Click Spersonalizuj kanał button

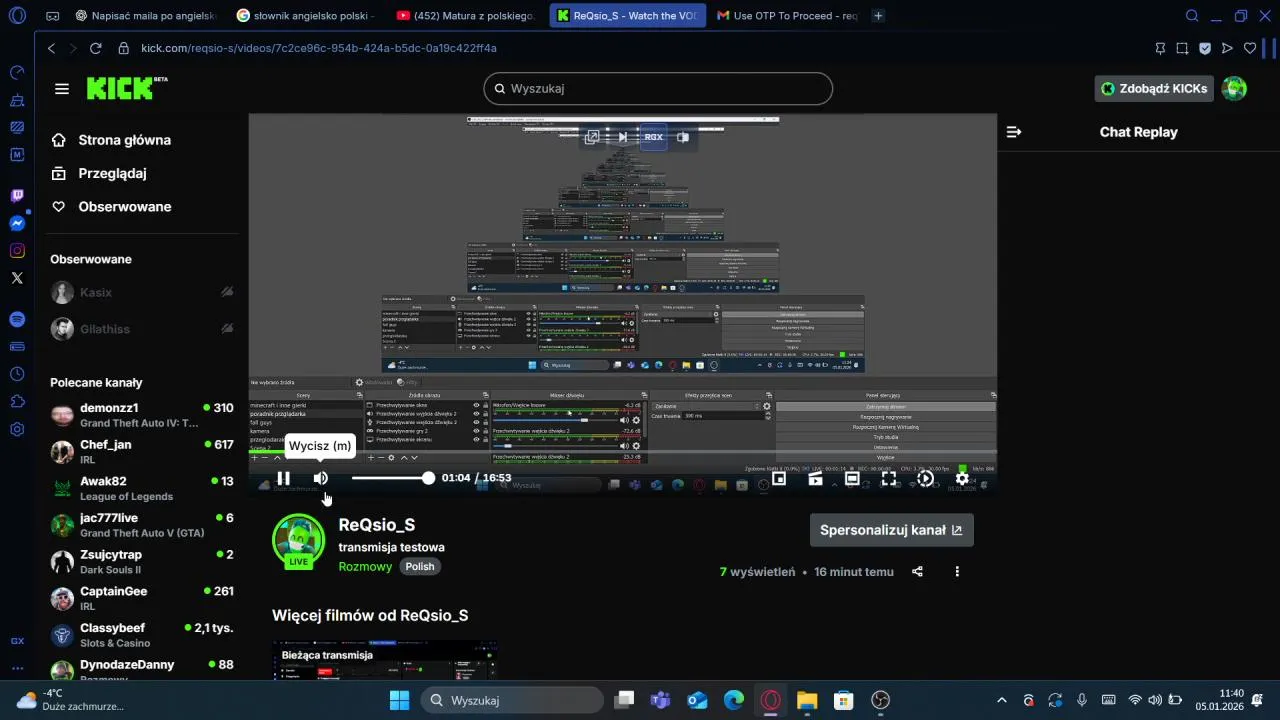coord(891,530)
